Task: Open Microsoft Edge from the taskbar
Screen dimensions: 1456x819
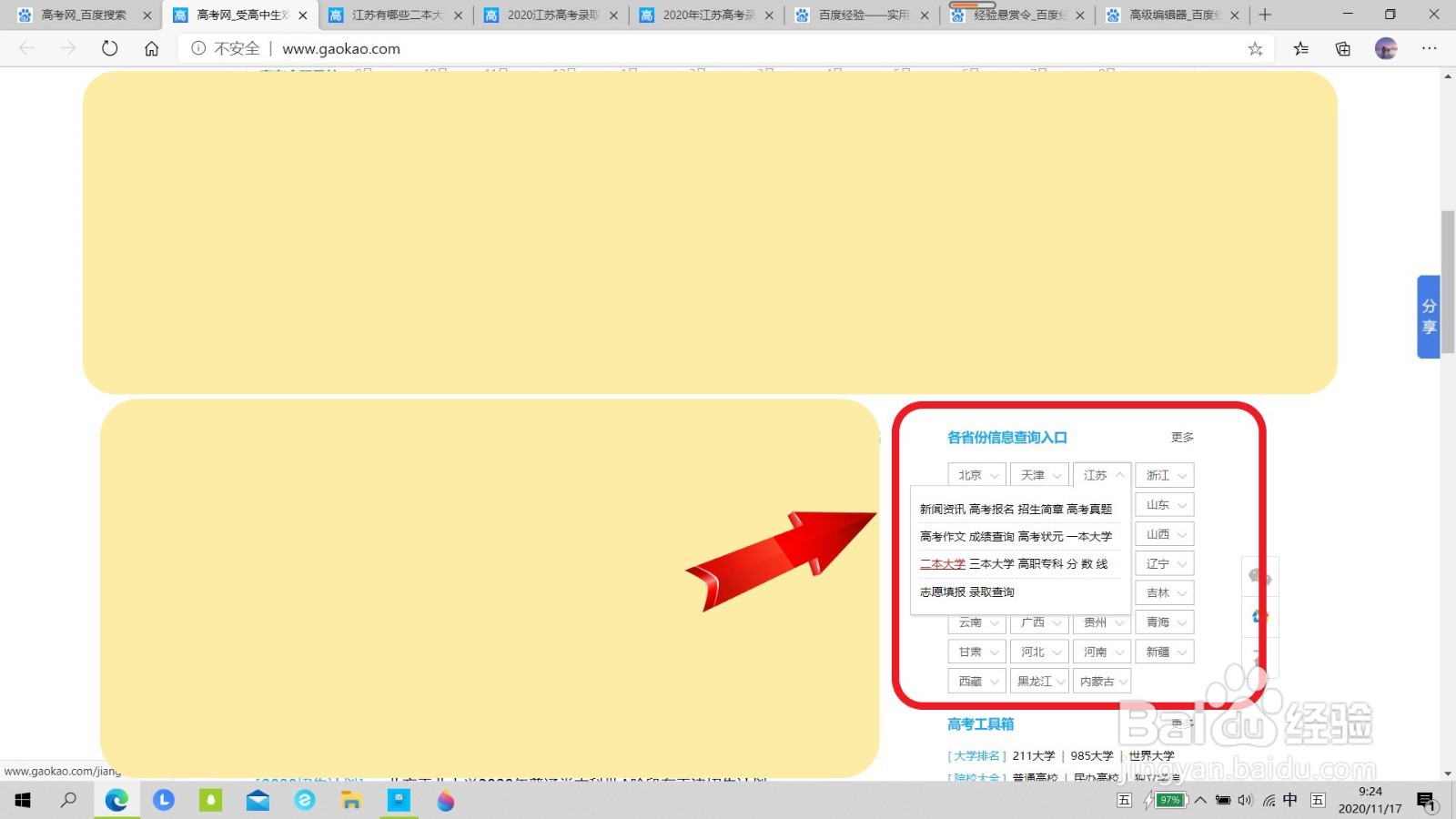Action: coord(116,801)
